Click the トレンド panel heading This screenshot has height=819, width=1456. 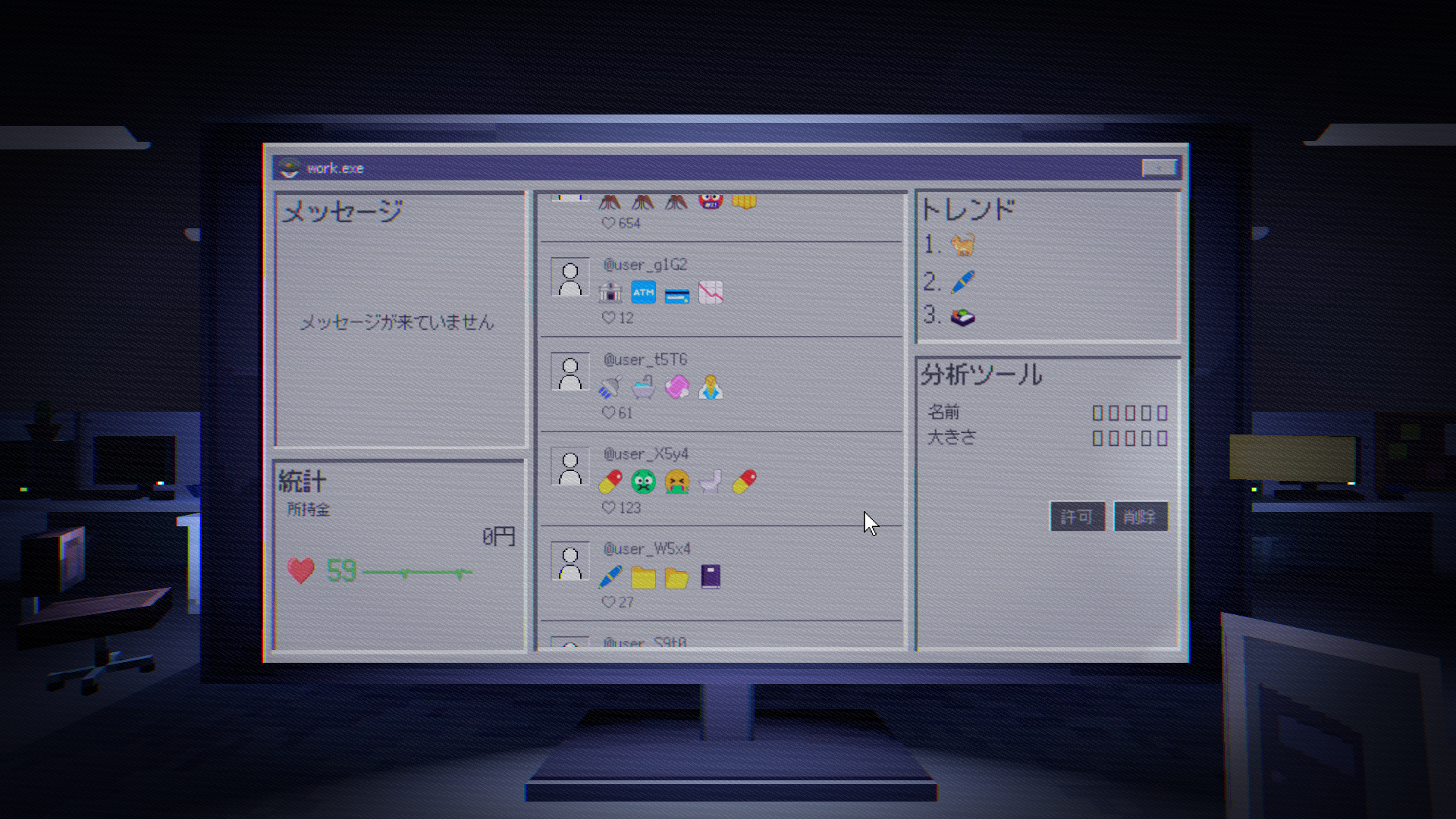tap(968, 209)
